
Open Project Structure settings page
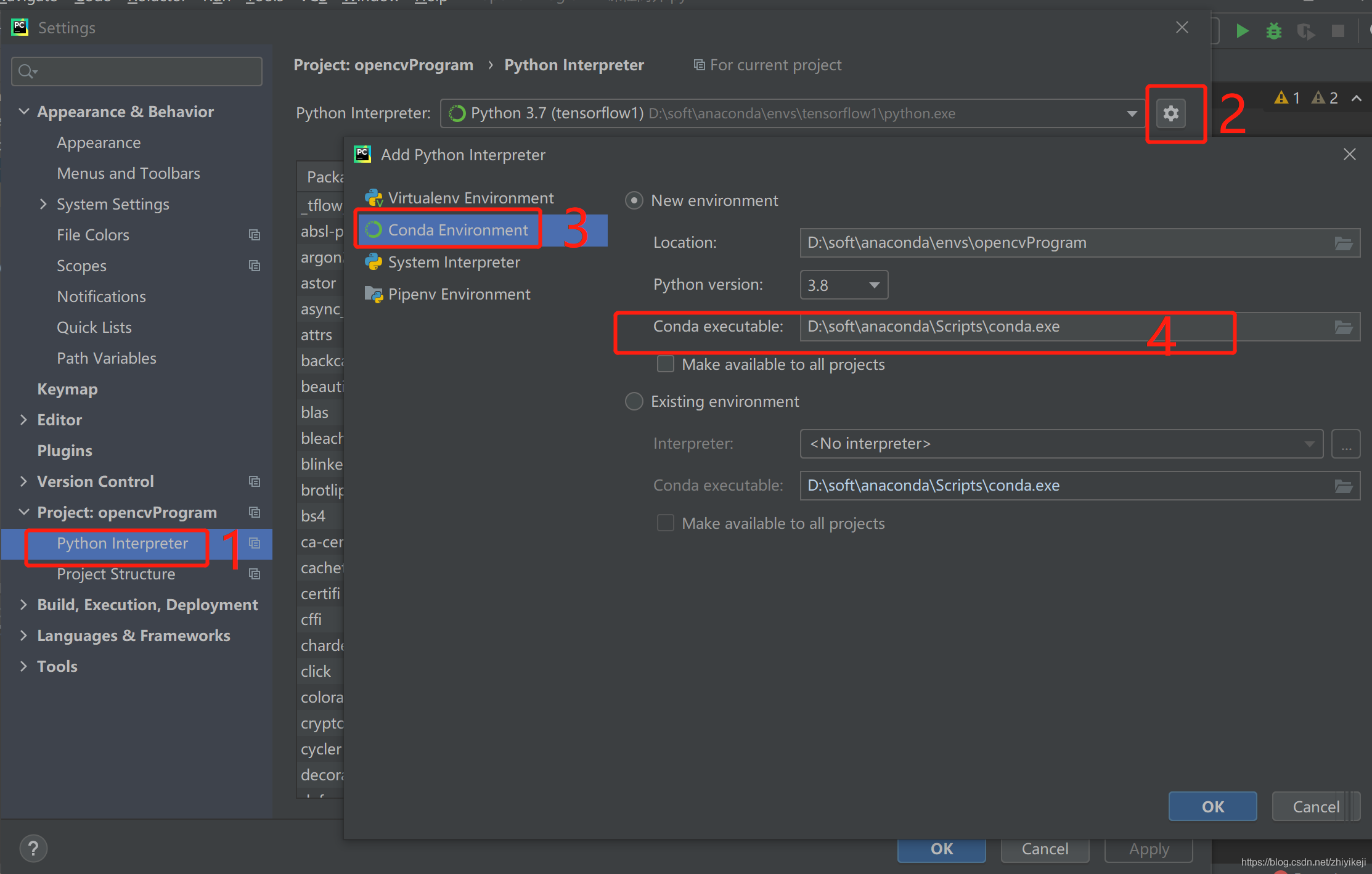[116, 574]
